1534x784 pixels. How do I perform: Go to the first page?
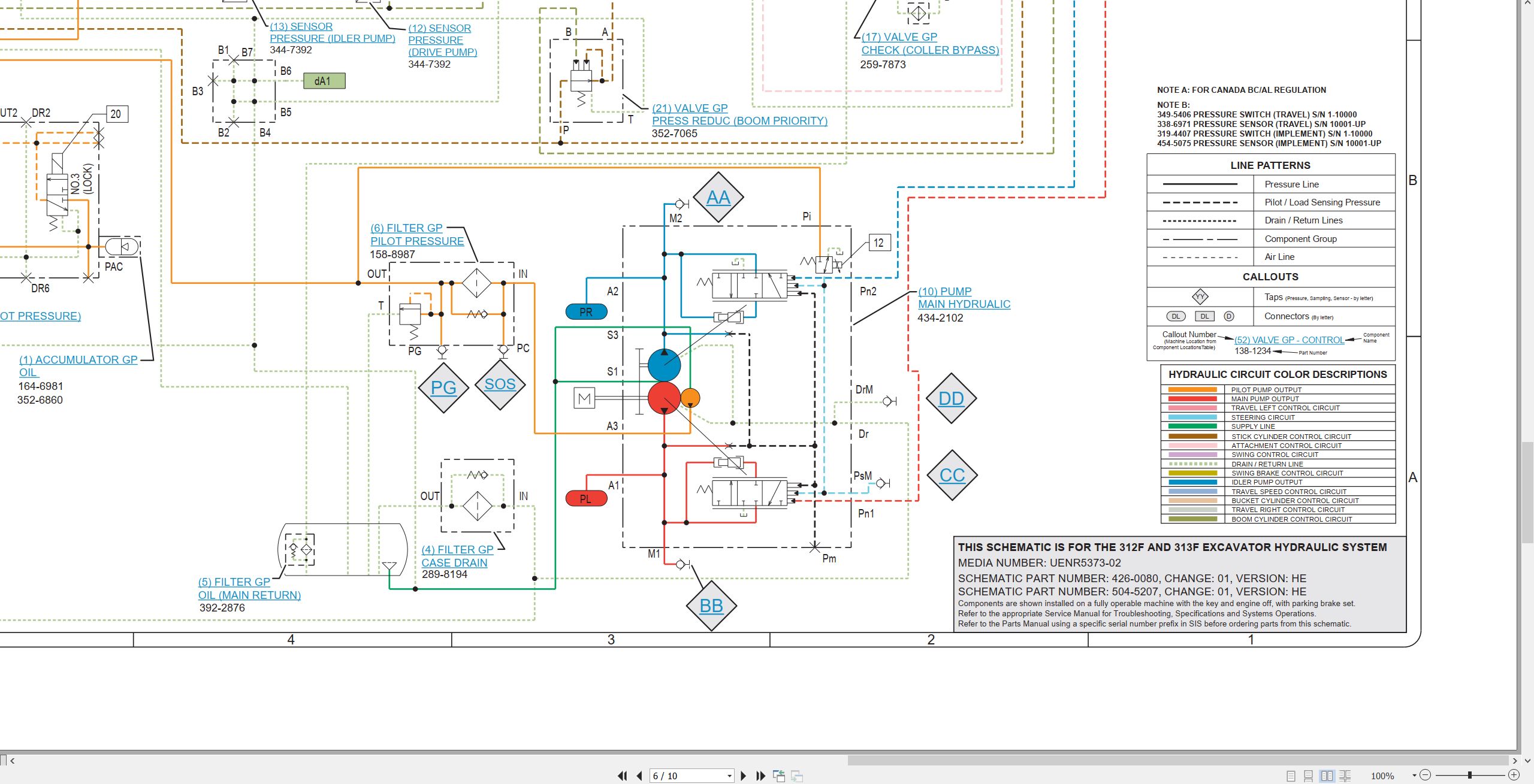click(622, 776)
